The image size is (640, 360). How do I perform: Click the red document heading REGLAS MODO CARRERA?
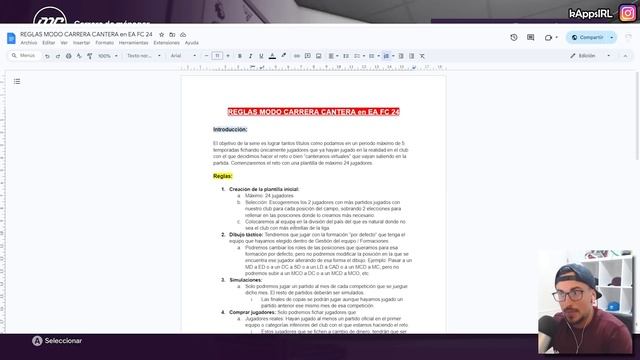(x=313, y=112)
